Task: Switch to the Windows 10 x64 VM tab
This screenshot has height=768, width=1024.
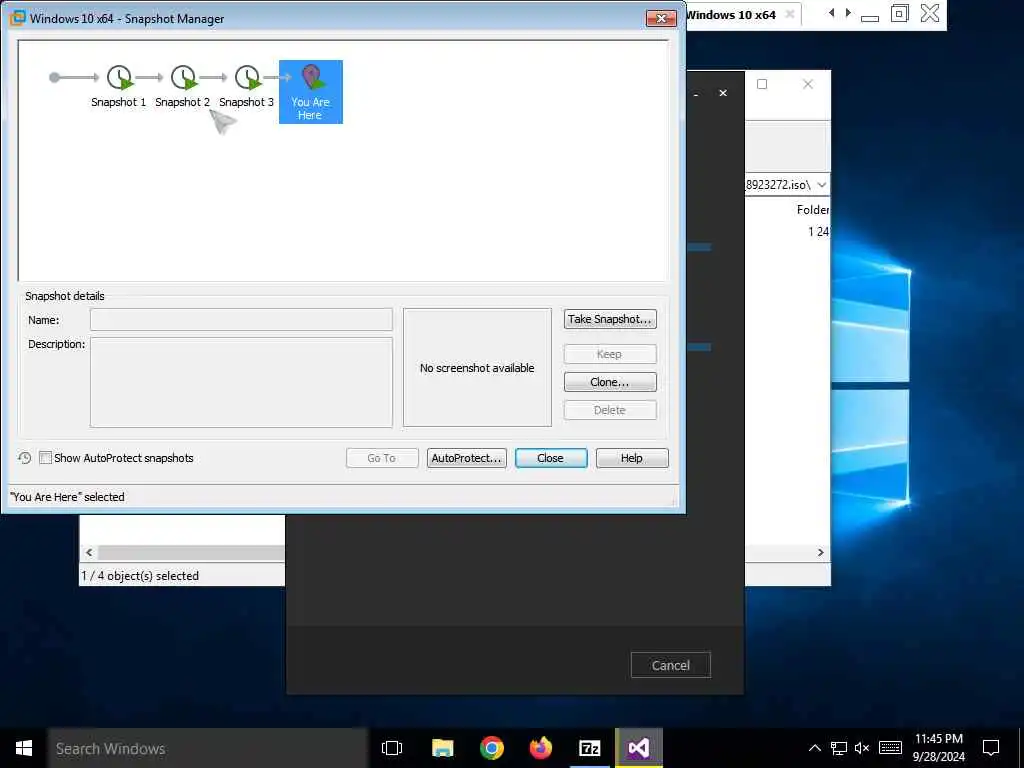Action: click(731, 15)
